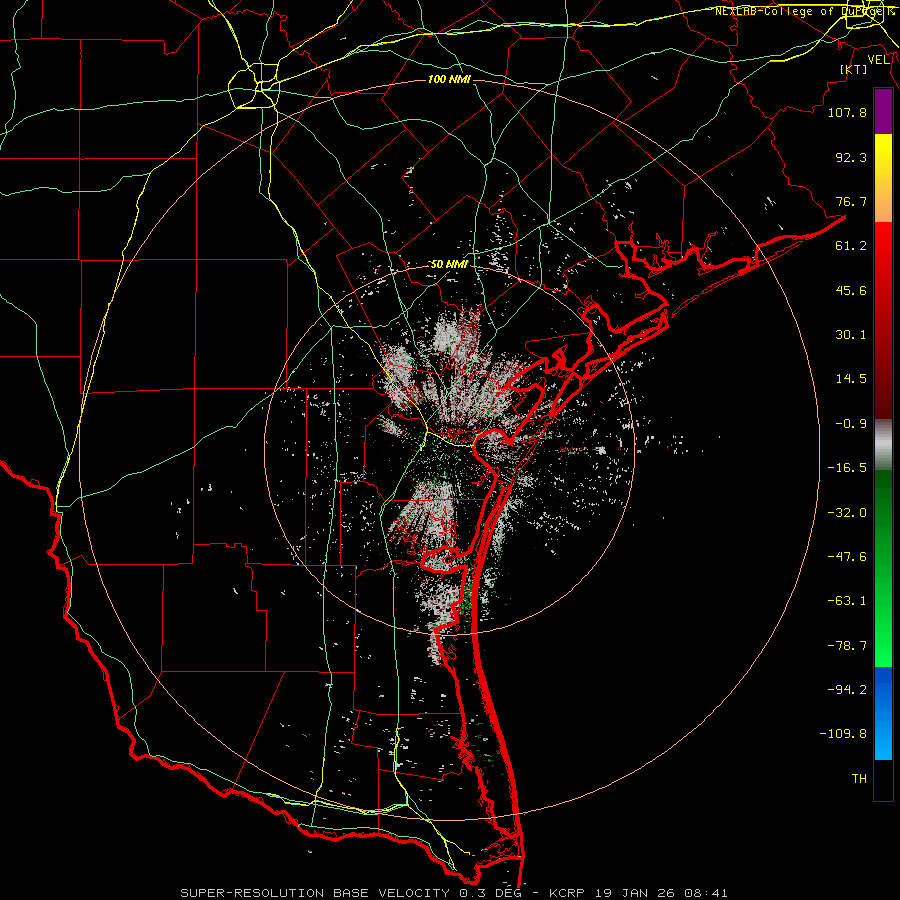The width and height of the screenshot is (900, 900).
Task: Click the yellow-orange segment of the color bar
Action: (x=883, y=178)
